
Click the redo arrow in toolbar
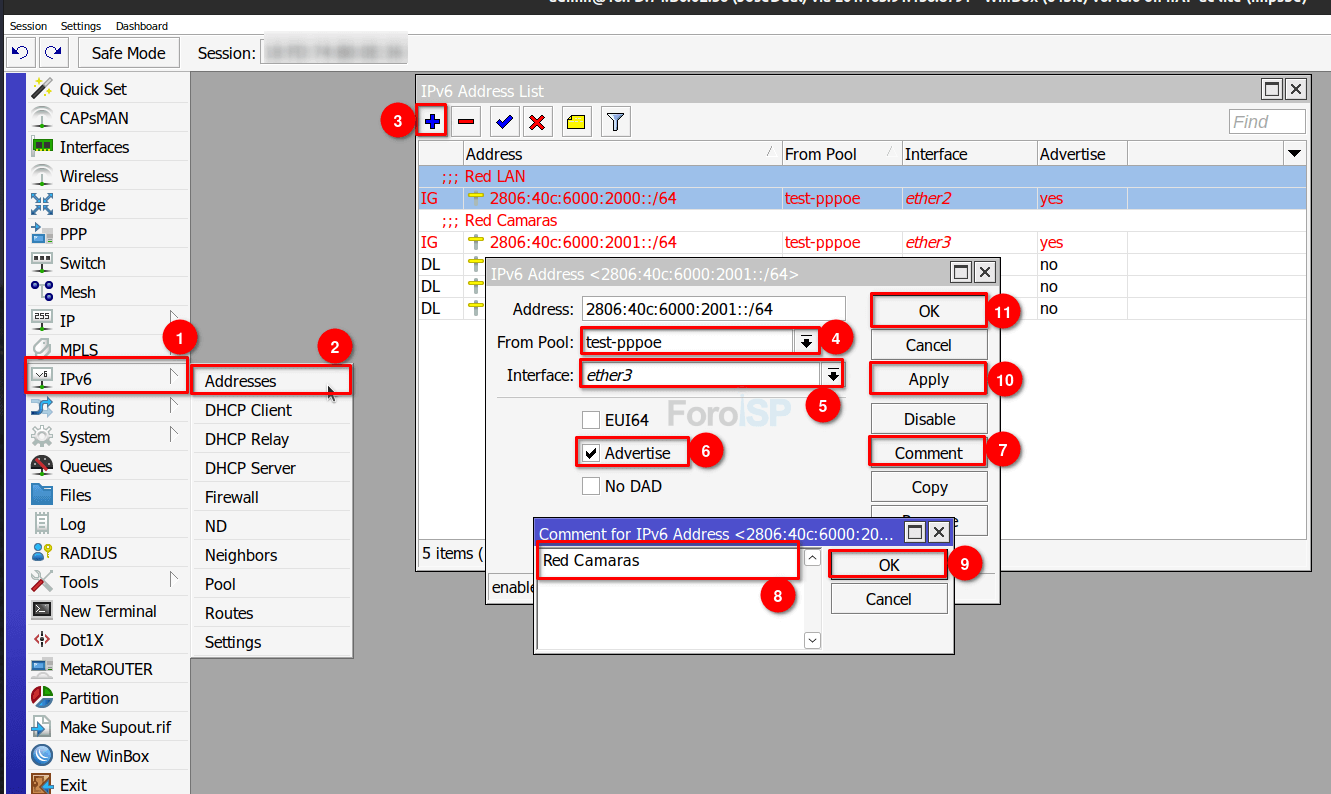[x=54, y=52]
